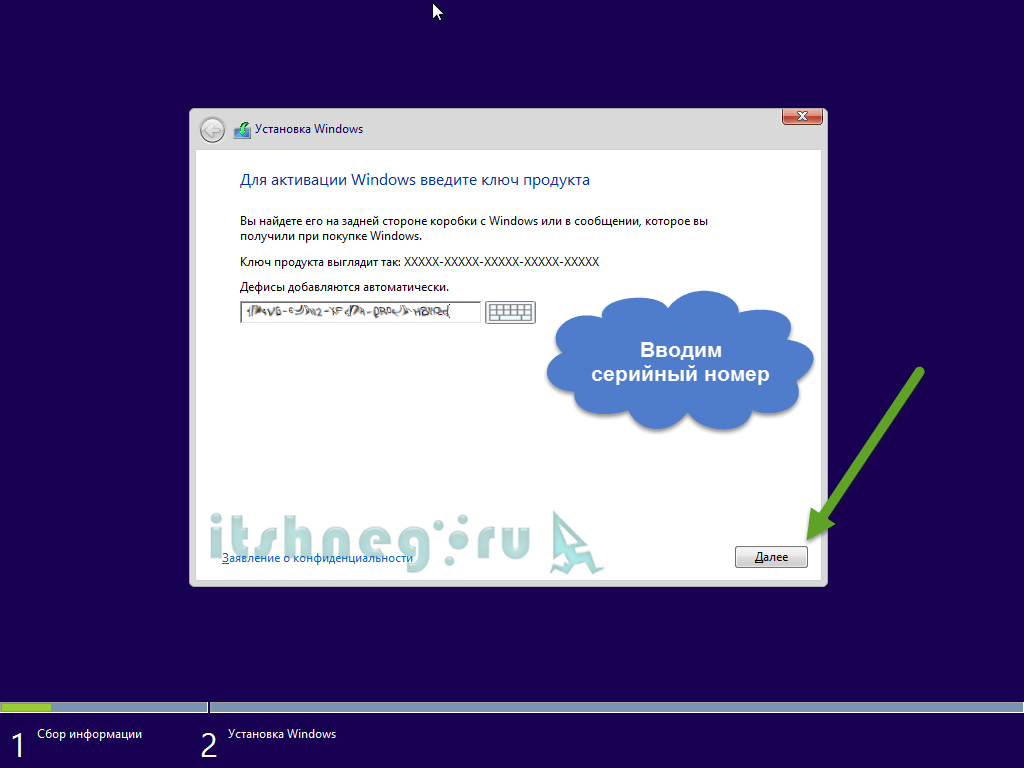Click the large step number 2
This screenshot has width=1024, height=768.
[x=208, y=745]
